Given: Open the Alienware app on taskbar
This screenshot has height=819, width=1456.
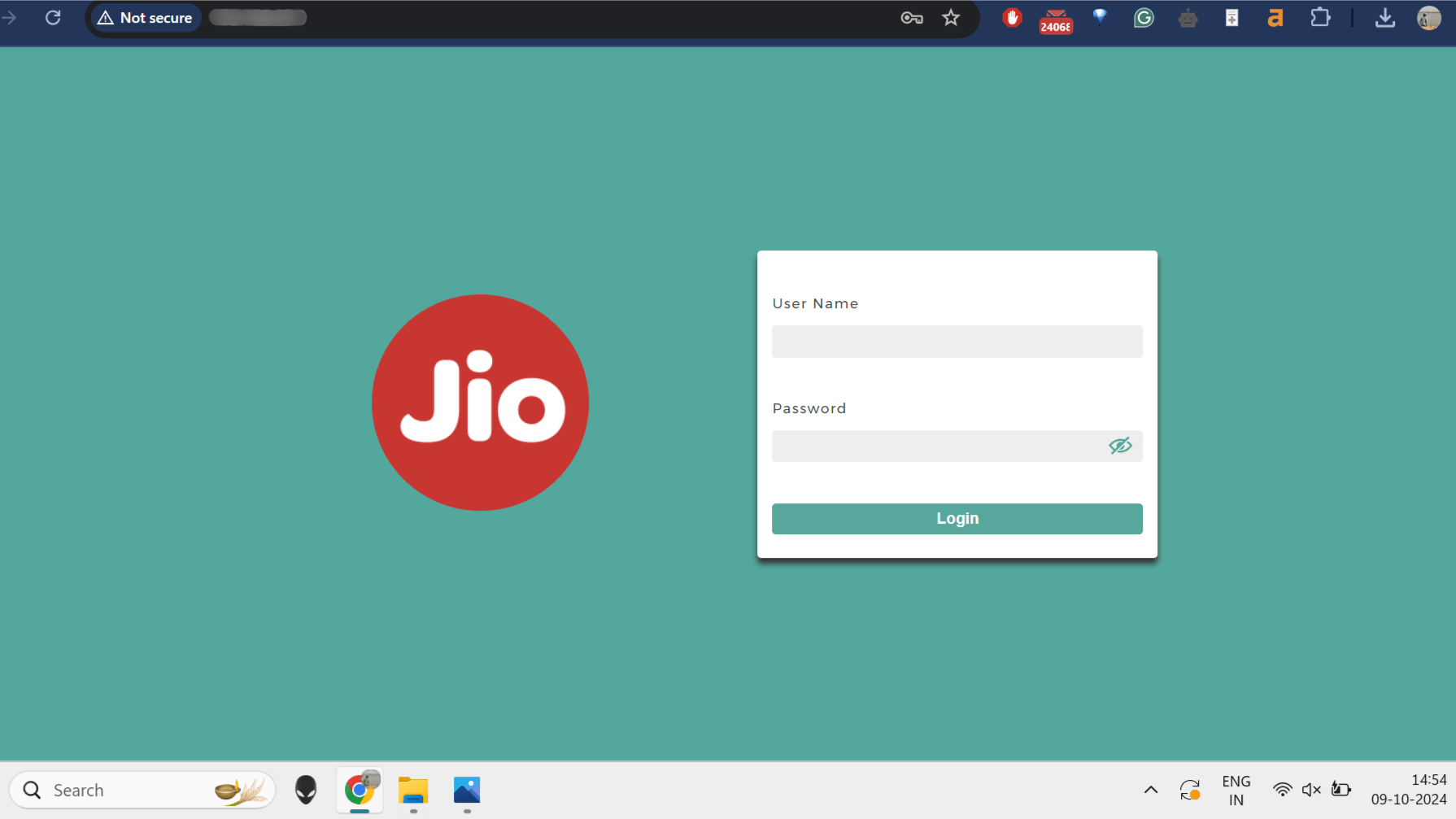Looking at the screenshot, I should [306, 790].
